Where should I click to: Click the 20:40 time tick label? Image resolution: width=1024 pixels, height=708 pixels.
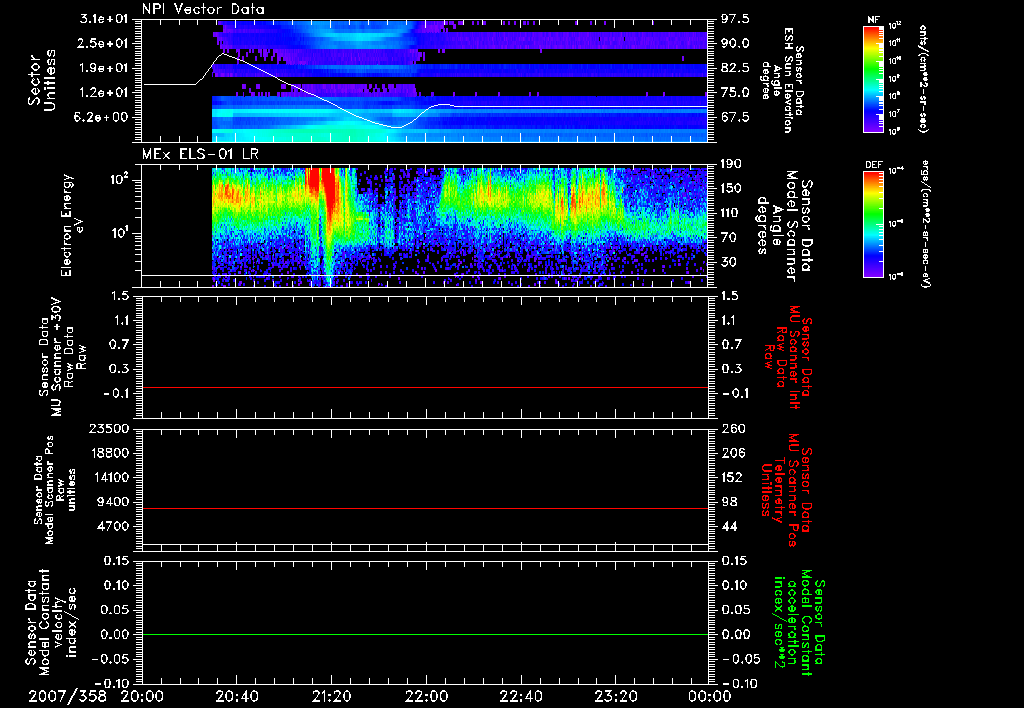[236, 696]
